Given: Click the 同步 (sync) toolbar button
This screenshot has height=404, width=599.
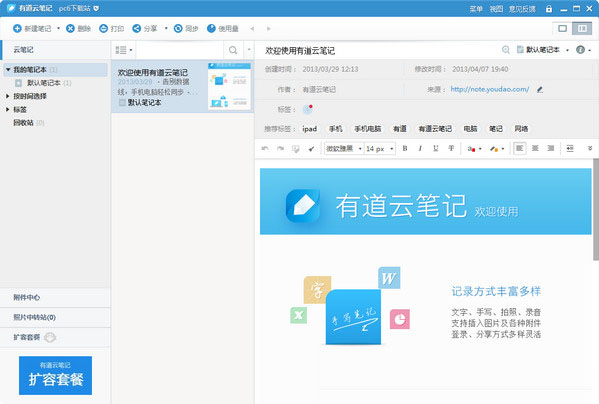Looking at the screenshot, I should pos(186,29).
